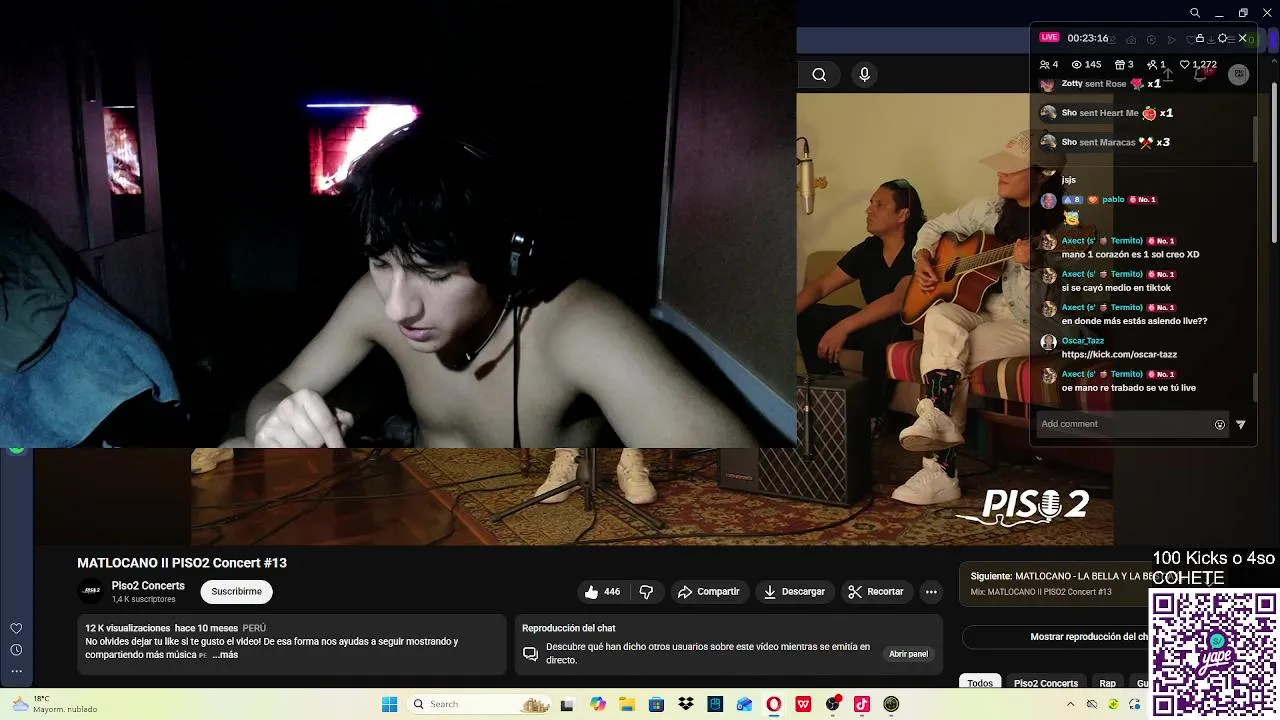Show hidden system tray icons chevron

pos(1070,704)
